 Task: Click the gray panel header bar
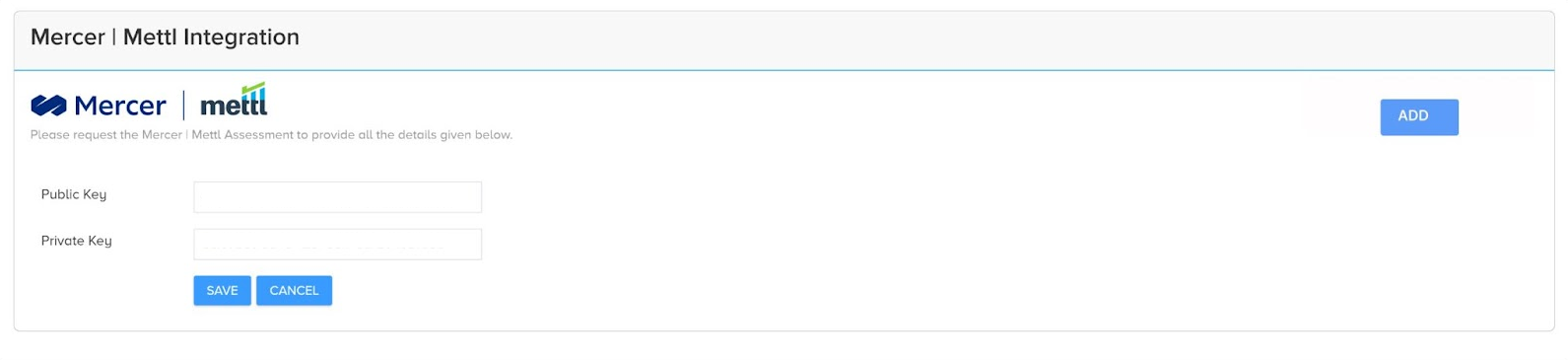tap(784, 41)
